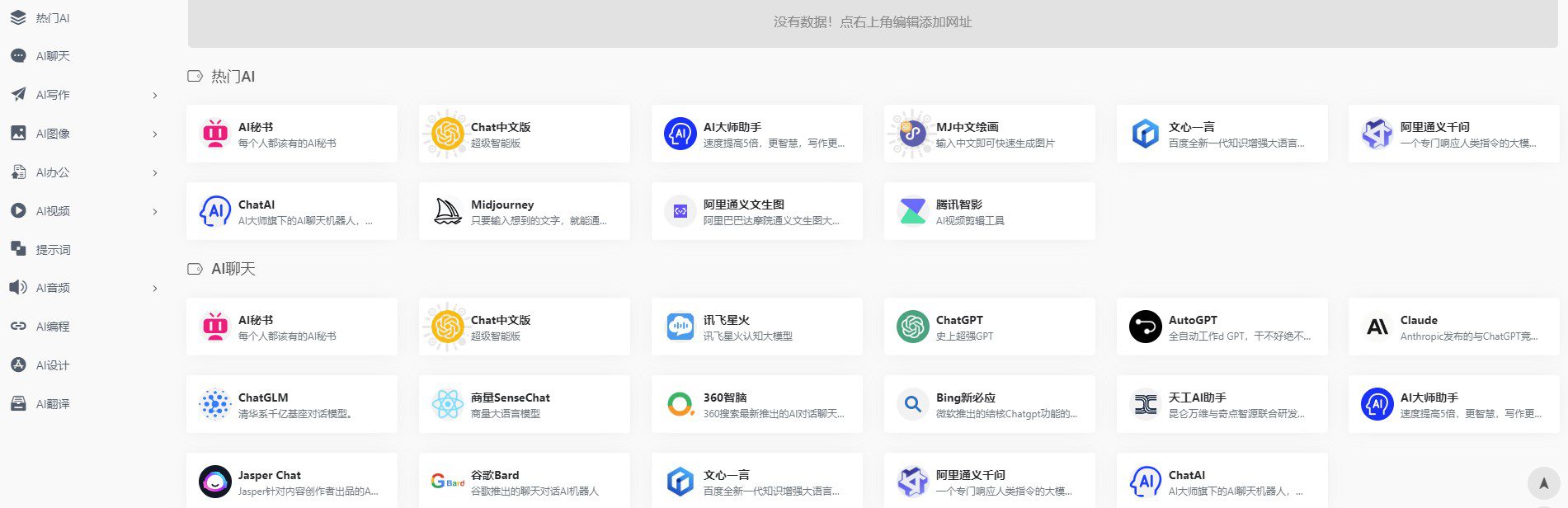1568x508 pixels.
Task: Click the Jasper Chat face icon
Action: (214, 482)
